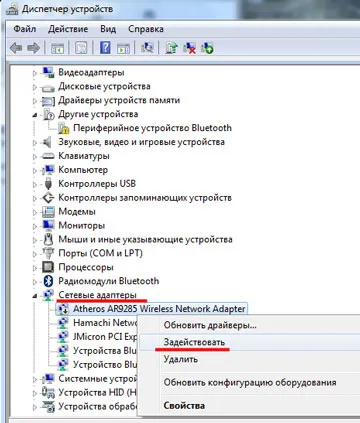Expand the Системные устройства node

coord(35,379)
